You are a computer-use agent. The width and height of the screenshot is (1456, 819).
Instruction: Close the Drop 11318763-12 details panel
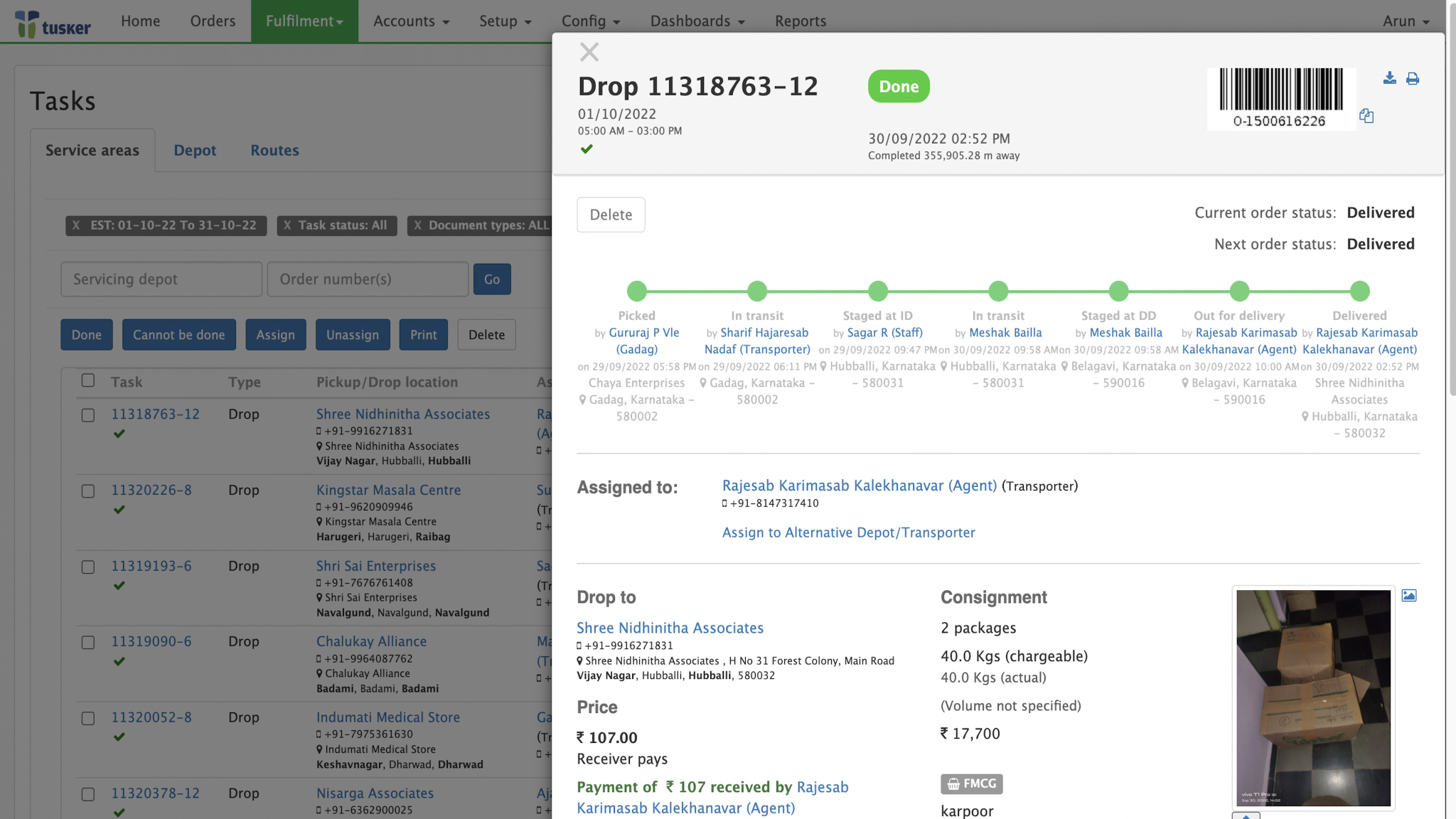point(589,52)
